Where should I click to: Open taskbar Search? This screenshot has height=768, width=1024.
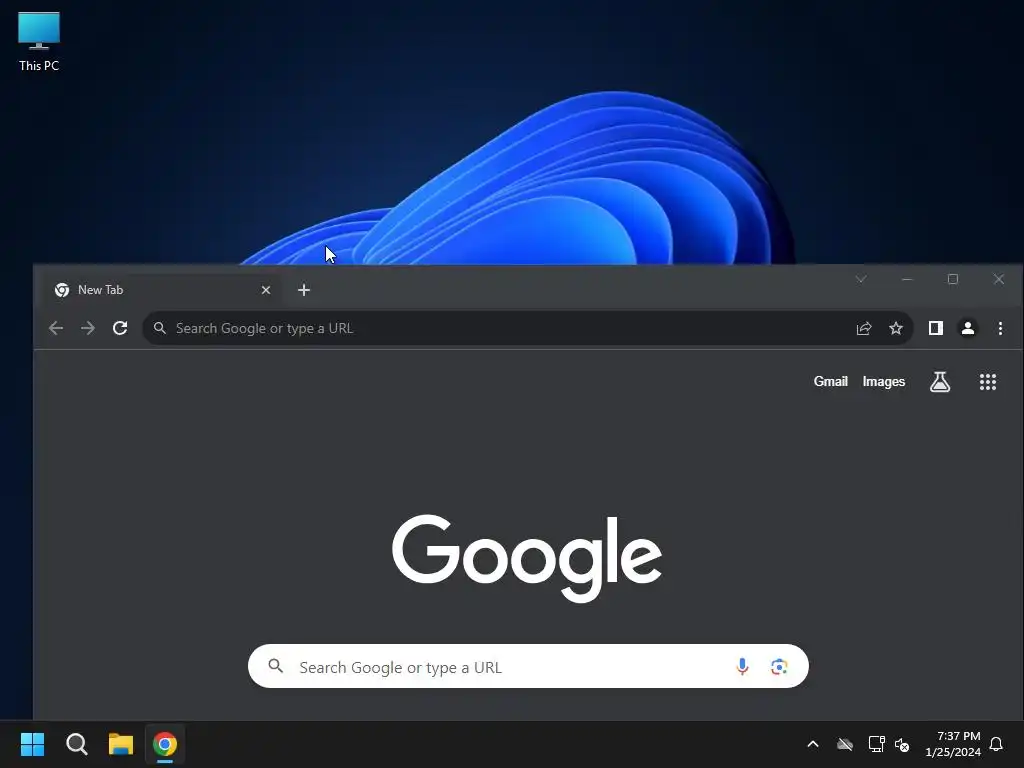[x=76, y=744]
